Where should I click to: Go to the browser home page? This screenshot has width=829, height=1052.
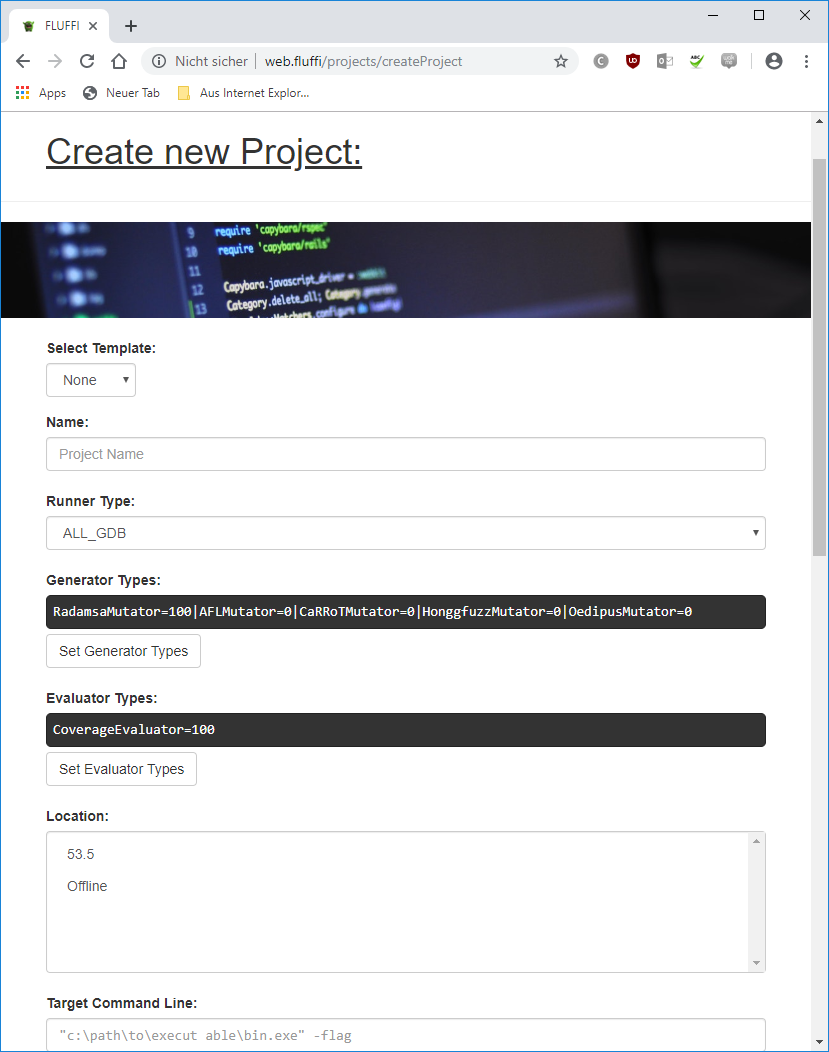click(x=118, y=61)
